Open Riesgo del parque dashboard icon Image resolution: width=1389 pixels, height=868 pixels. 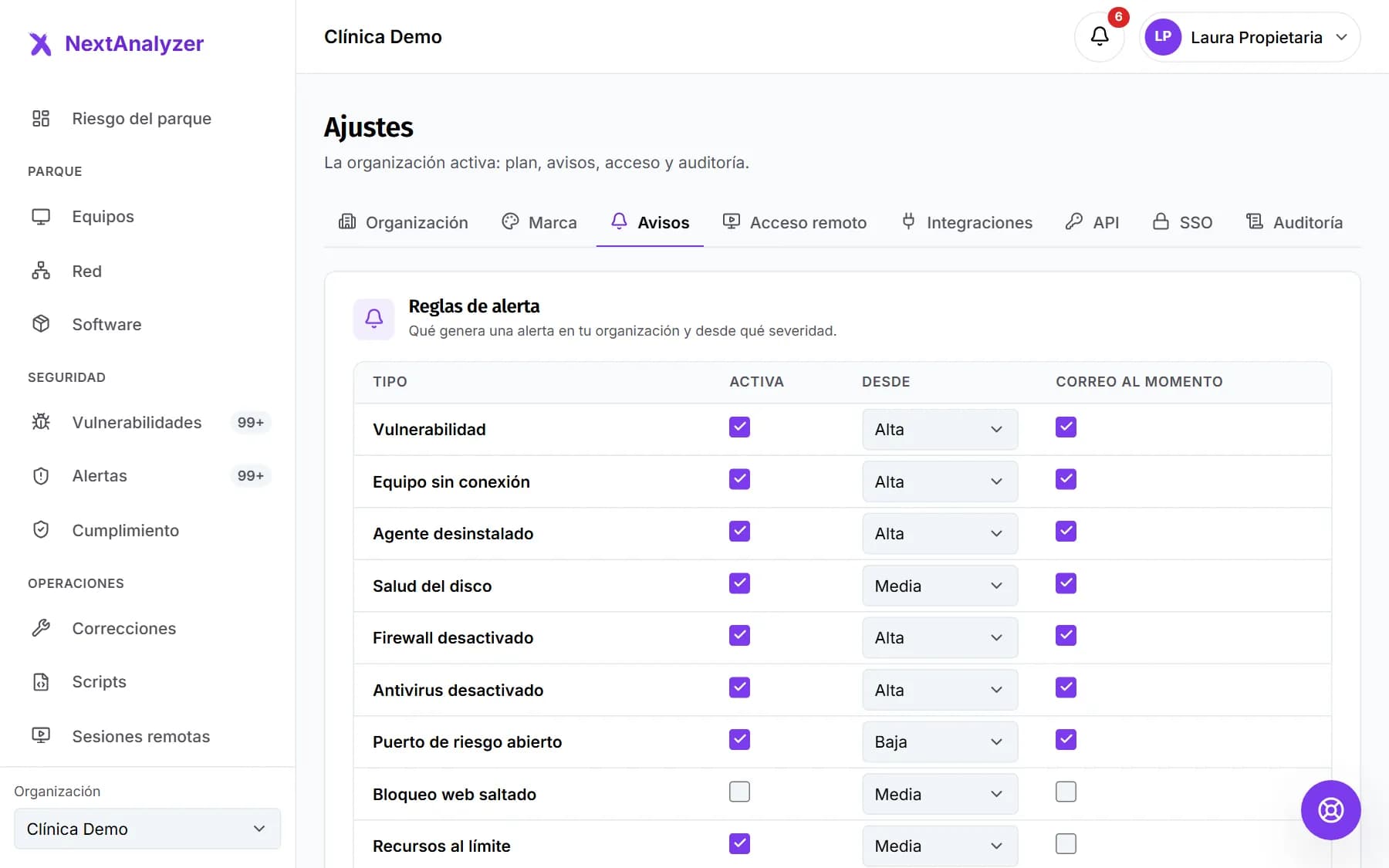[41, 118]
